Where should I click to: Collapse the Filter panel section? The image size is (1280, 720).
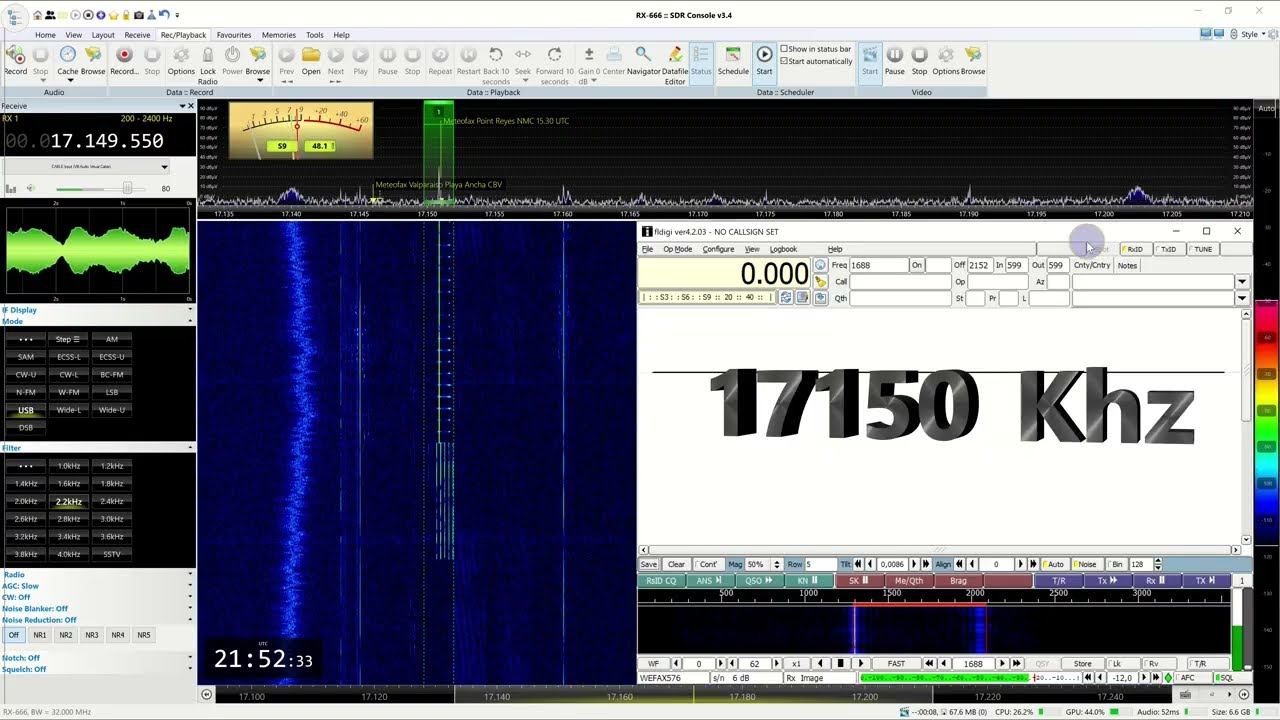190,448
